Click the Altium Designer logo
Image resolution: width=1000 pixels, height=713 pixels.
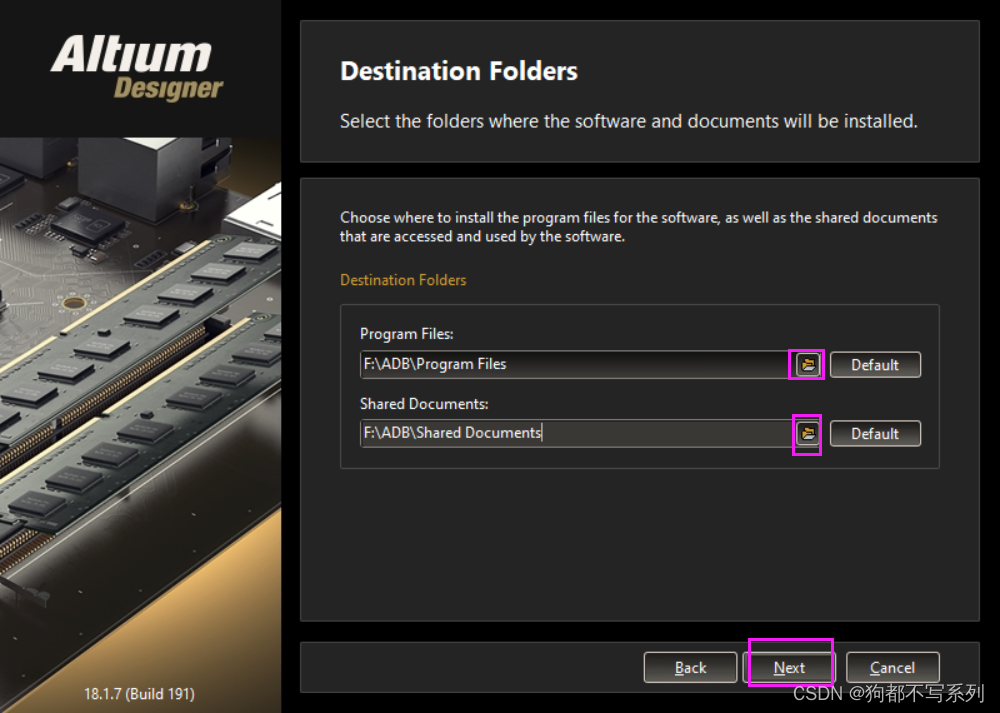click(x=136, y=68)
